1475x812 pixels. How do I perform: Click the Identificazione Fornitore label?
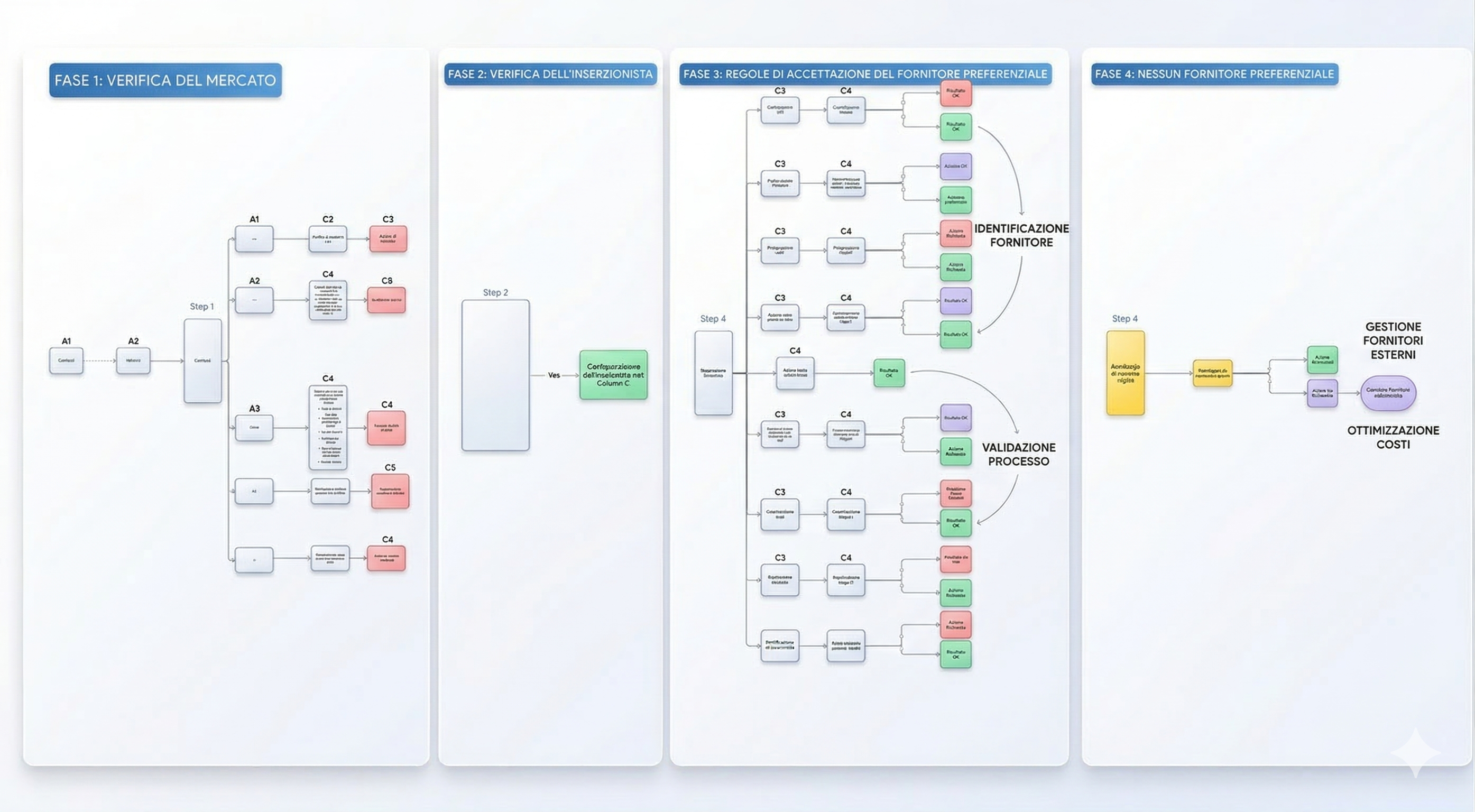click(1021, 235)
